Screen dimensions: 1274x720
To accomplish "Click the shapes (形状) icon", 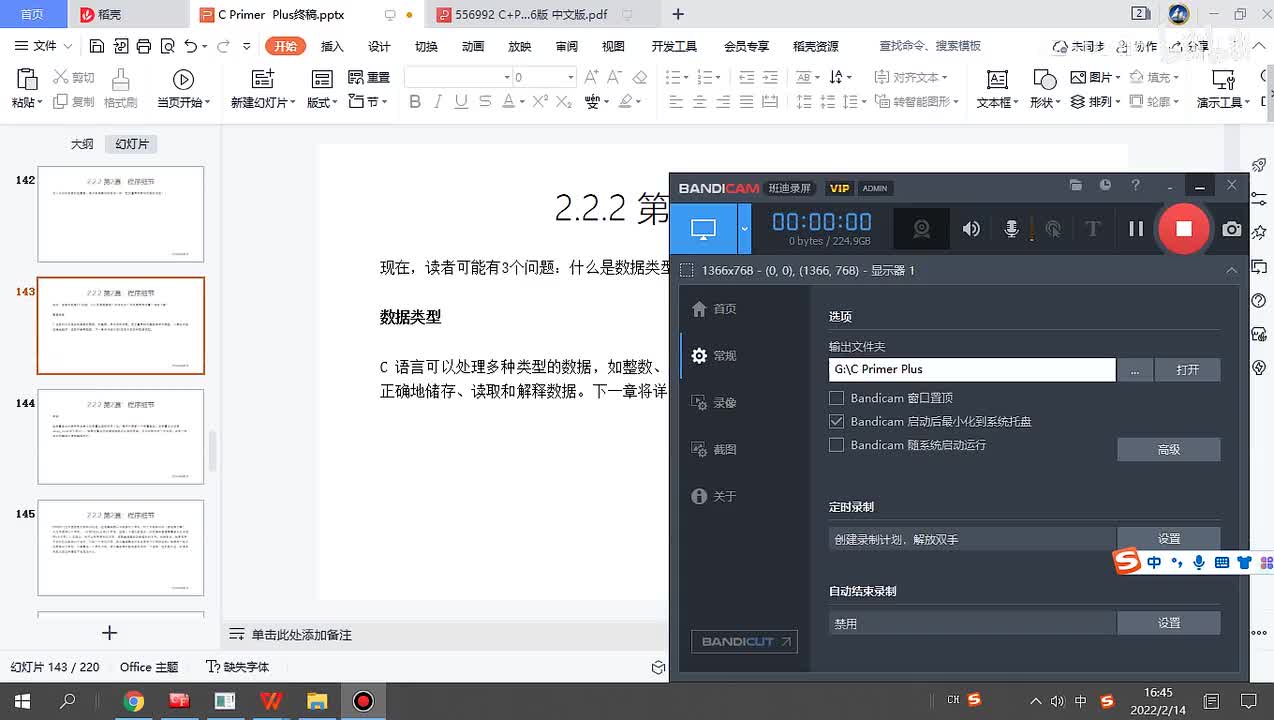I will 1044,80.
